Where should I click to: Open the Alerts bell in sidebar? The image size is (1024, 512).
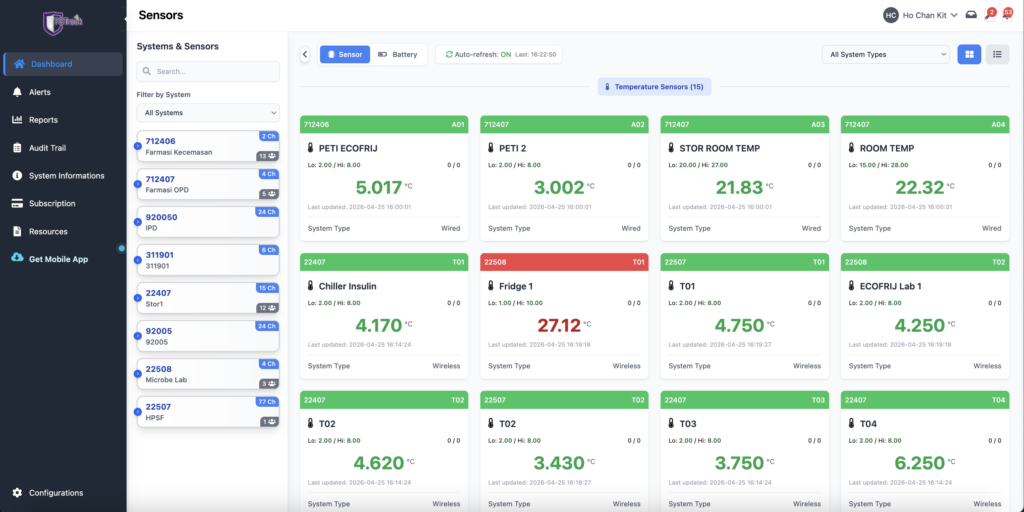point(17,92)
